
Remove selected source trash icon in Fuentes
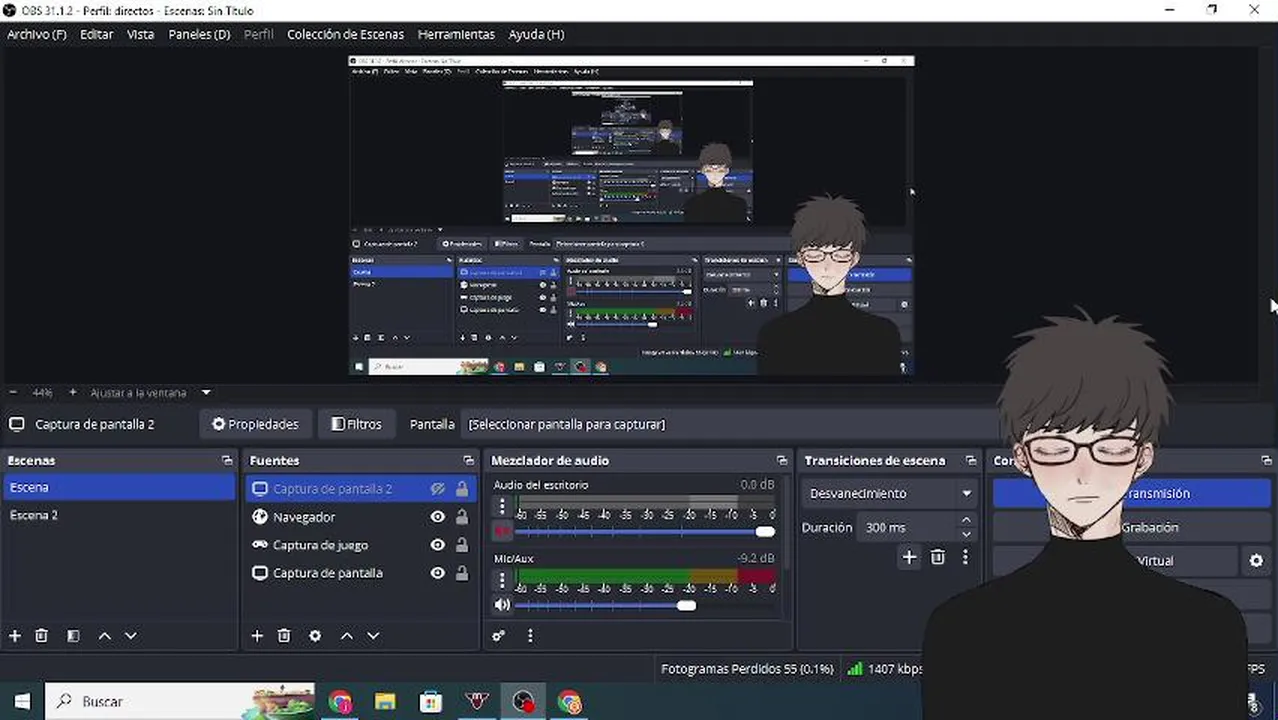tap(284, 636)
